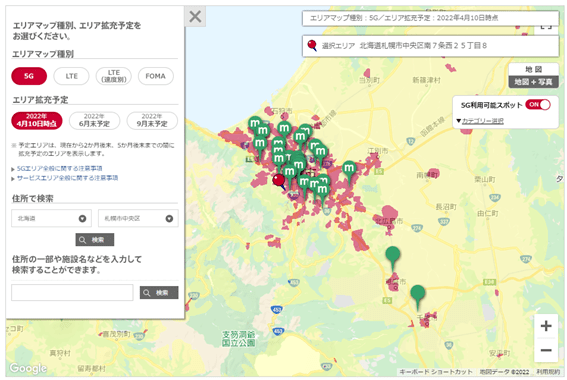Close the area map settings panel

(x=195, y=16)
